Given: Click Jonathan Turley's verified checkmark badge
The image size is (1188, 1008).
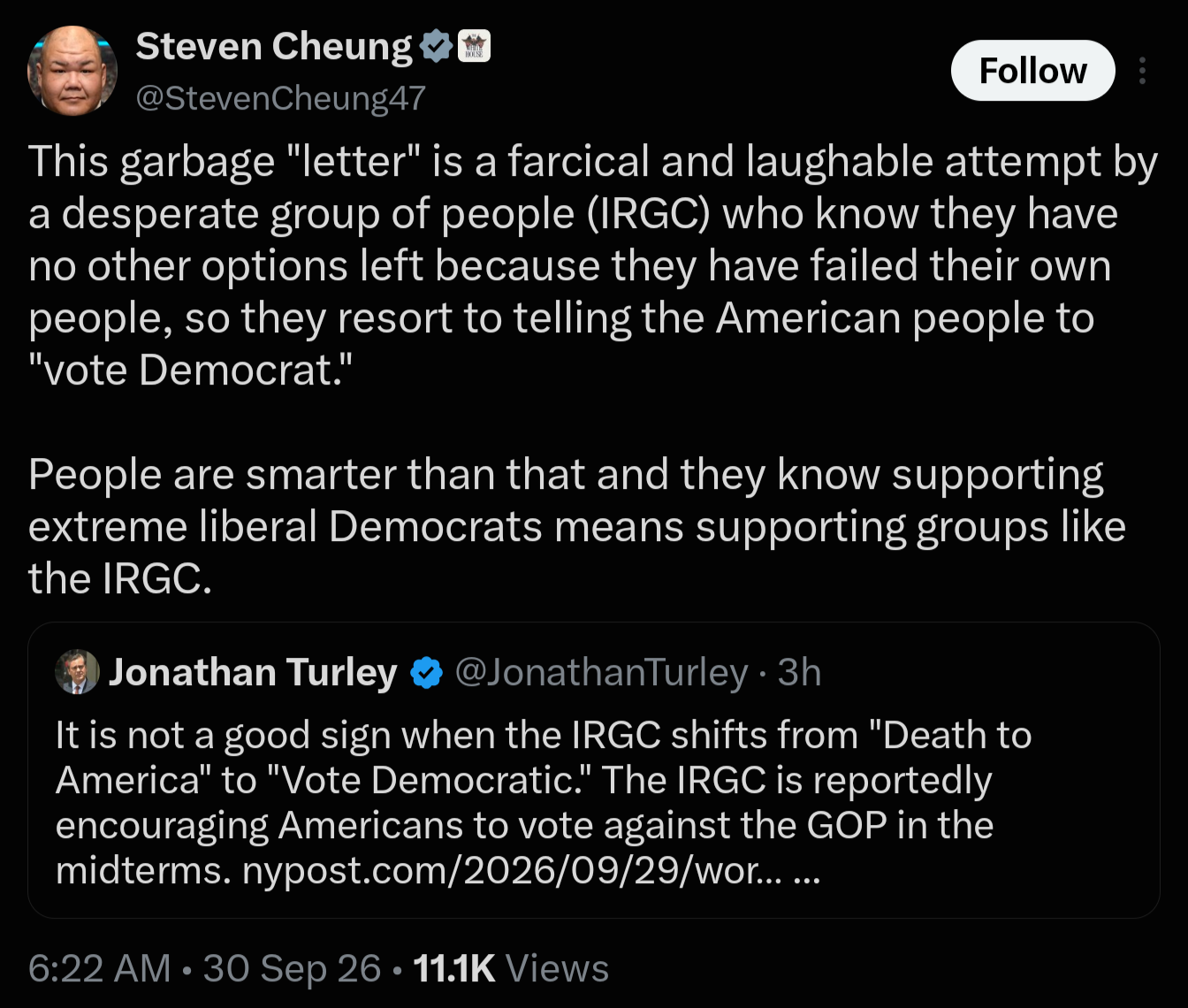Looking at the screenshot, I should (427, 673).
